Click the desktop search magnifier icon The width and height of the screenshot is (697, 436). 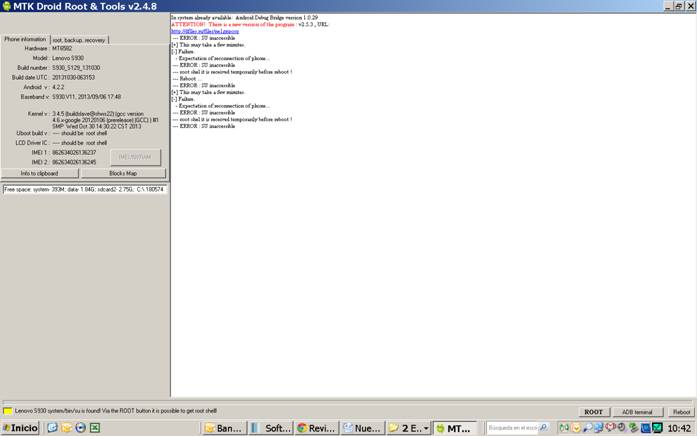(543, 428)
